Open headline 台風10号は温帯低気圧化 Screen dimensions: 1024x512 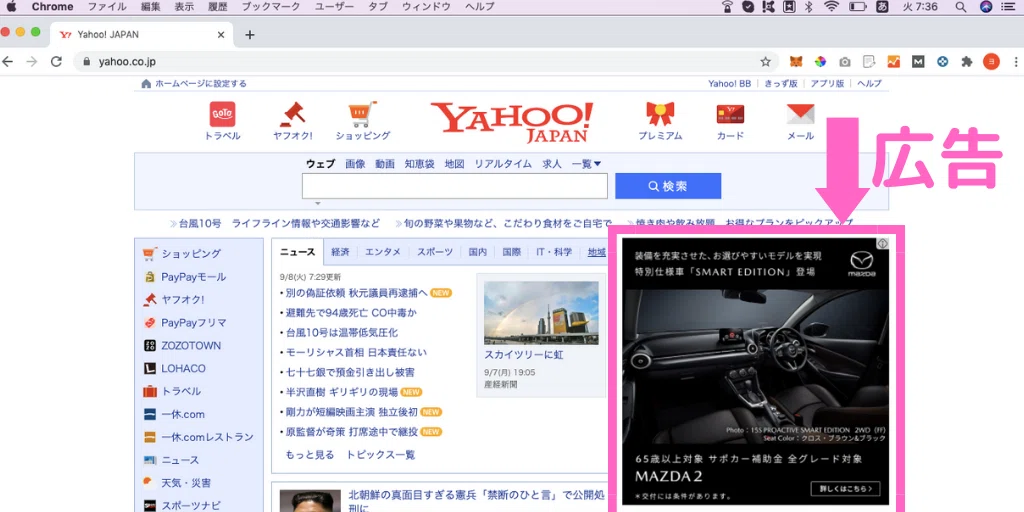point(342,332)
